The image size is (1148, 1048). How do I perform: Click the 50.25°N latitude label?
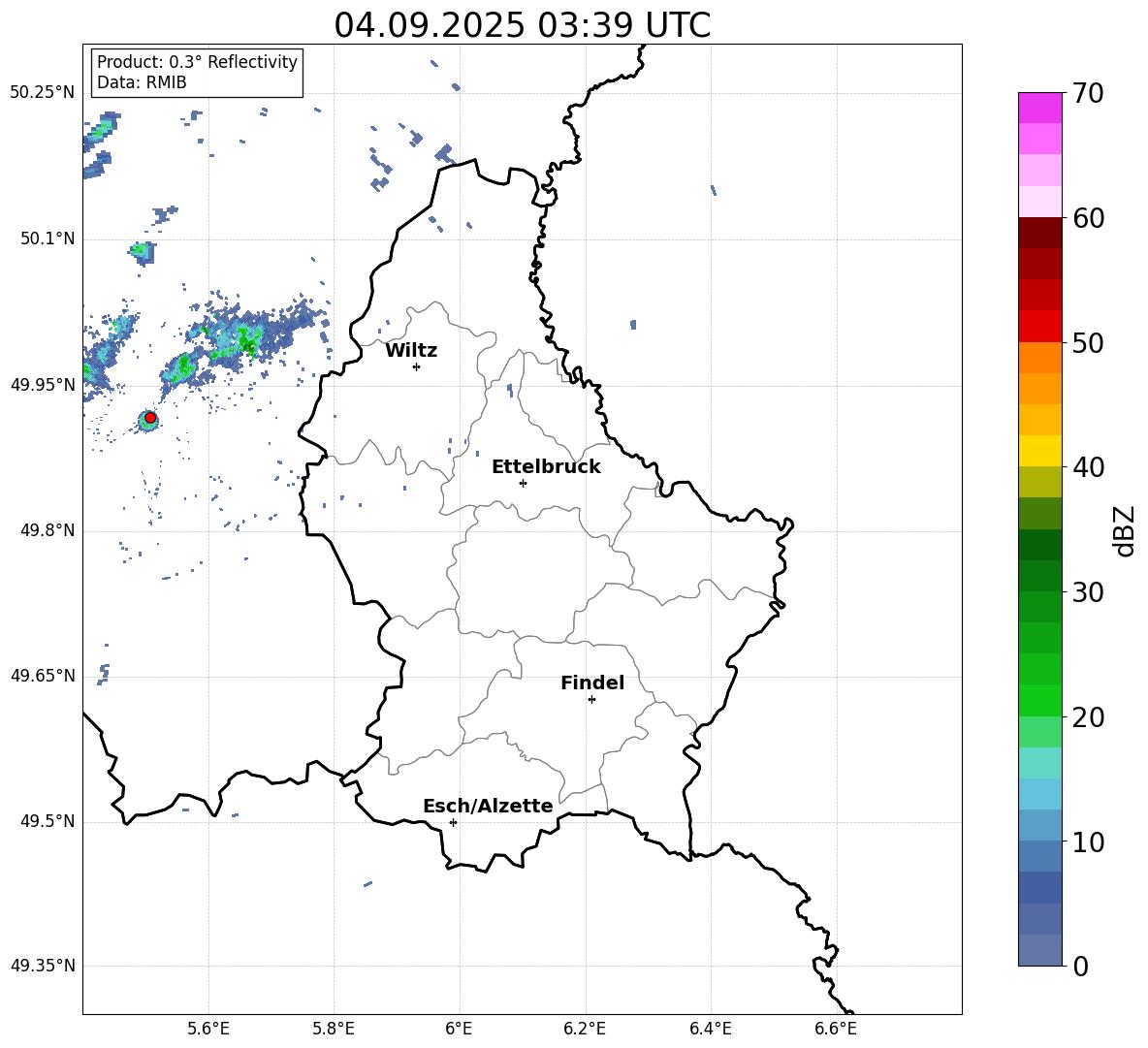coord(43,93)
